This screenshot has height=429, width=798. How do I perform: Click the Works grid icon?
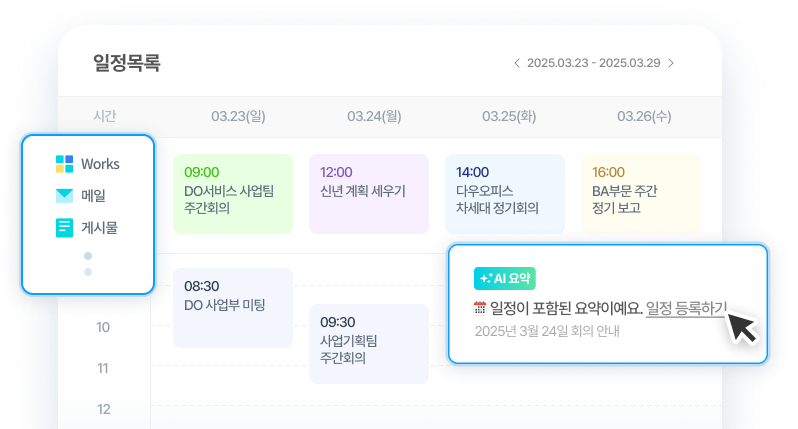(x=64, y=164)
